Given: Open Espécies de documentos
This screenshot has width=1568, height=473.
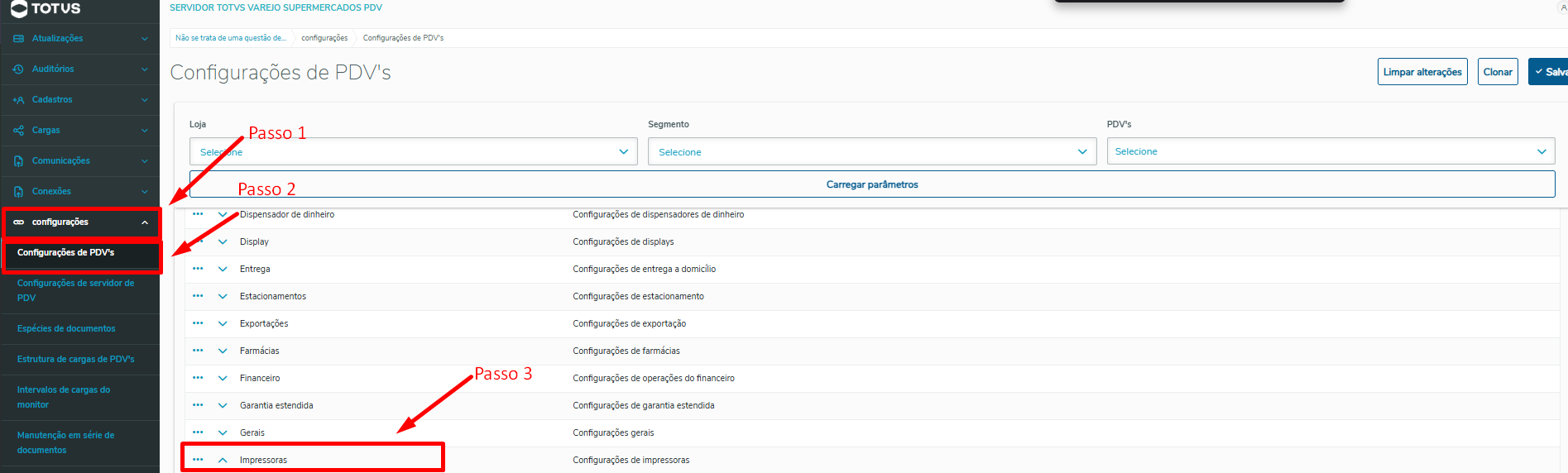Looking at the screenshot, I should point(79,329).
